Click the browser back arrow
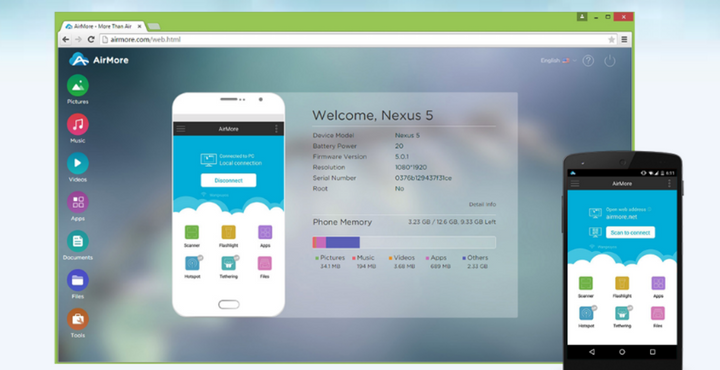 66,39
